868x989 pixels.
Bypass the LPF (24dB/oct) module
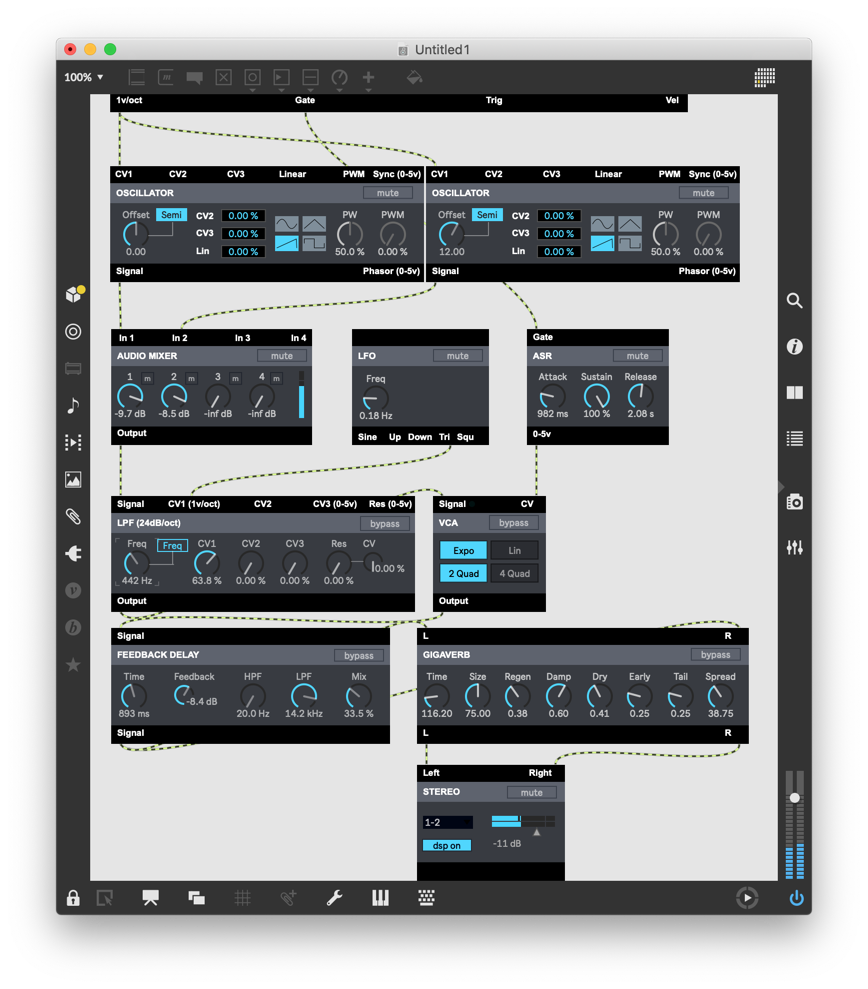tap(385, 524)
